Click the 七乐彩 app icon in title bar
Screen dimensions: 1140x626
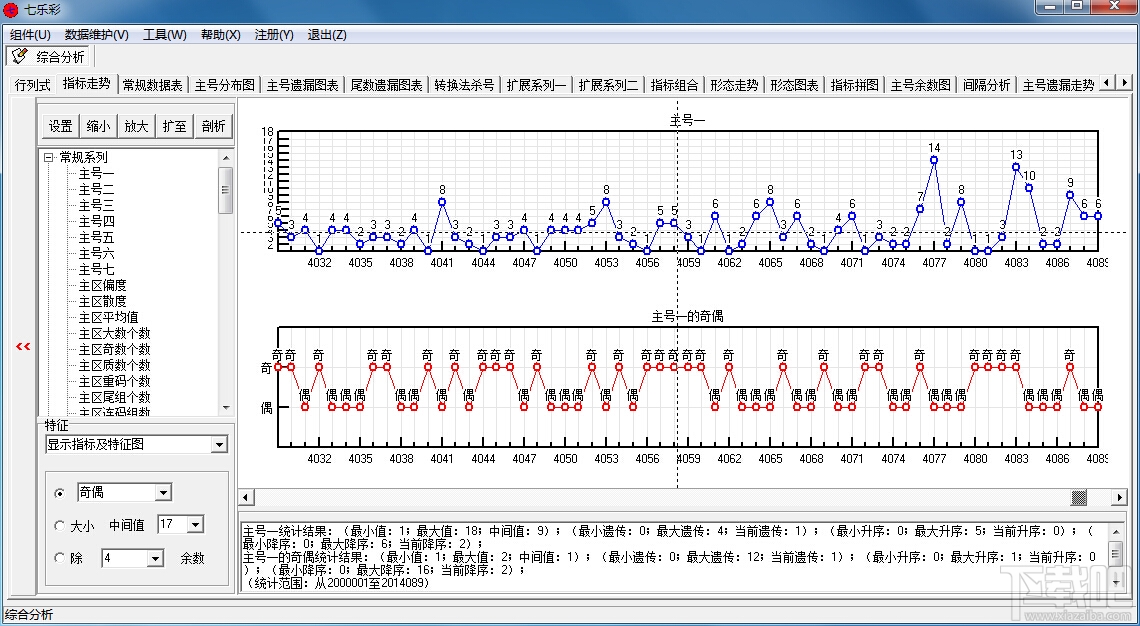[x=11, y=10]
